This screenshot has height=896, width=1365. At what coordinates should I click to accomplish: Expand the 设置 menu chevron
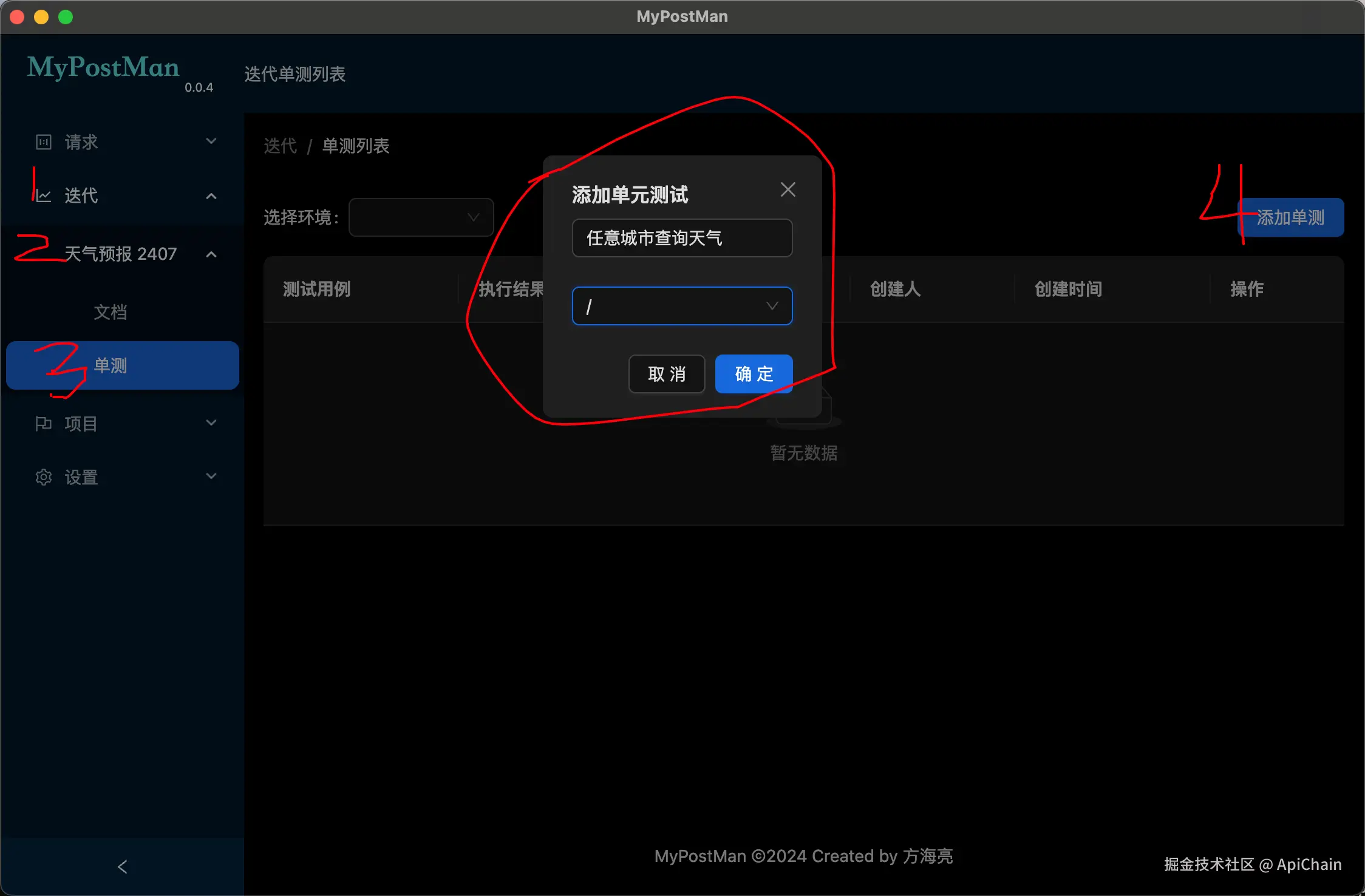pyautogui.click(x=211, y=476)
